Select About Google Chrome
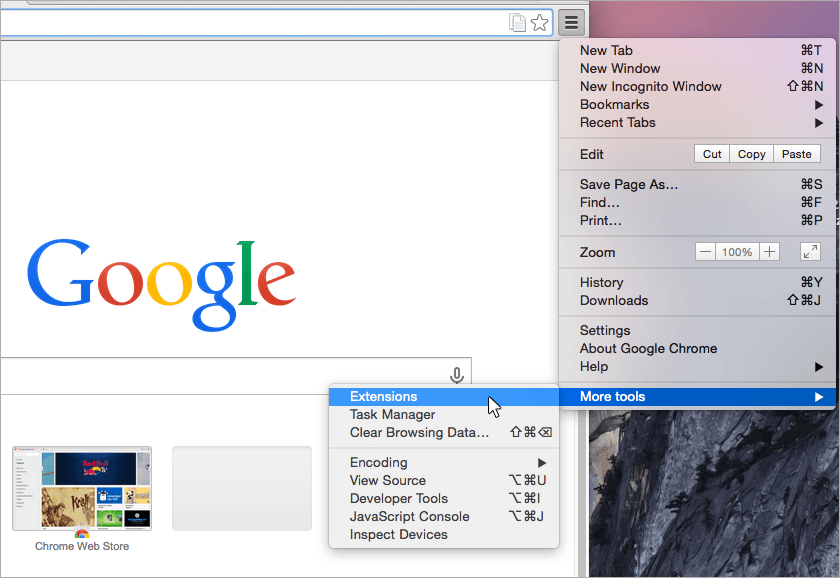 (697, 349)
